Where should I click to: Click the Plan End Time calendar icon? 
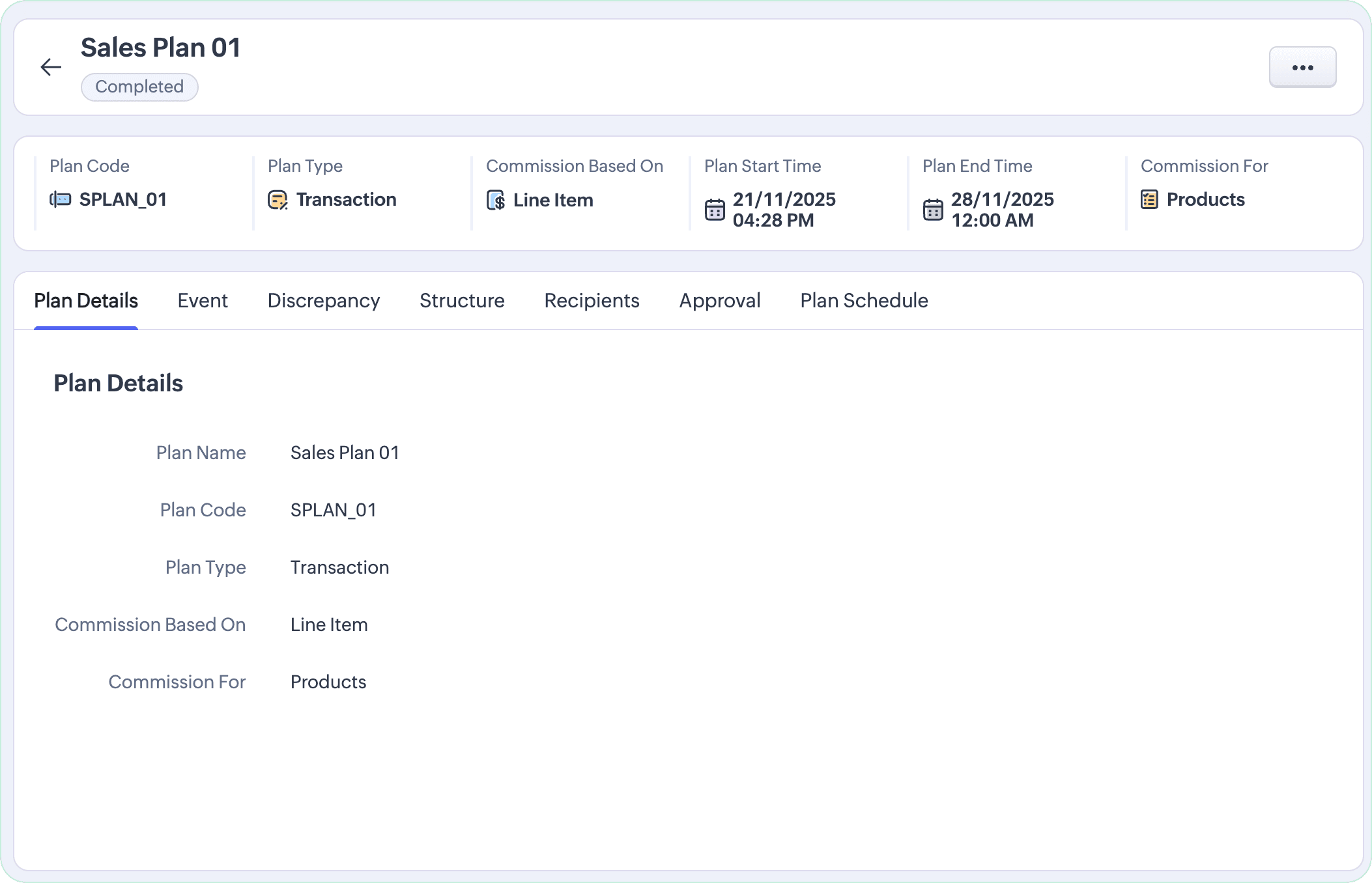933,210
